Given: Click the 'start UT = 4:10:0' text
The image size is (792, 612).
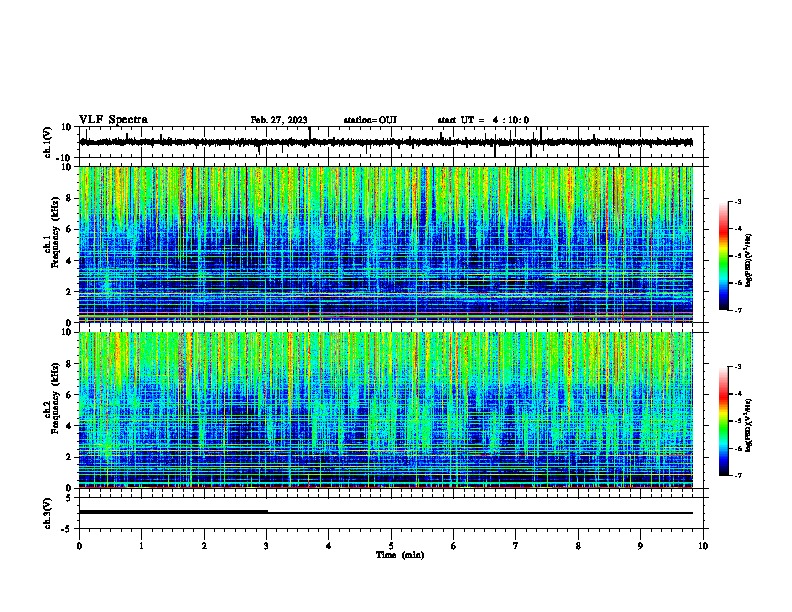Looking at the screenshot, I should click(x=483, y=120).
